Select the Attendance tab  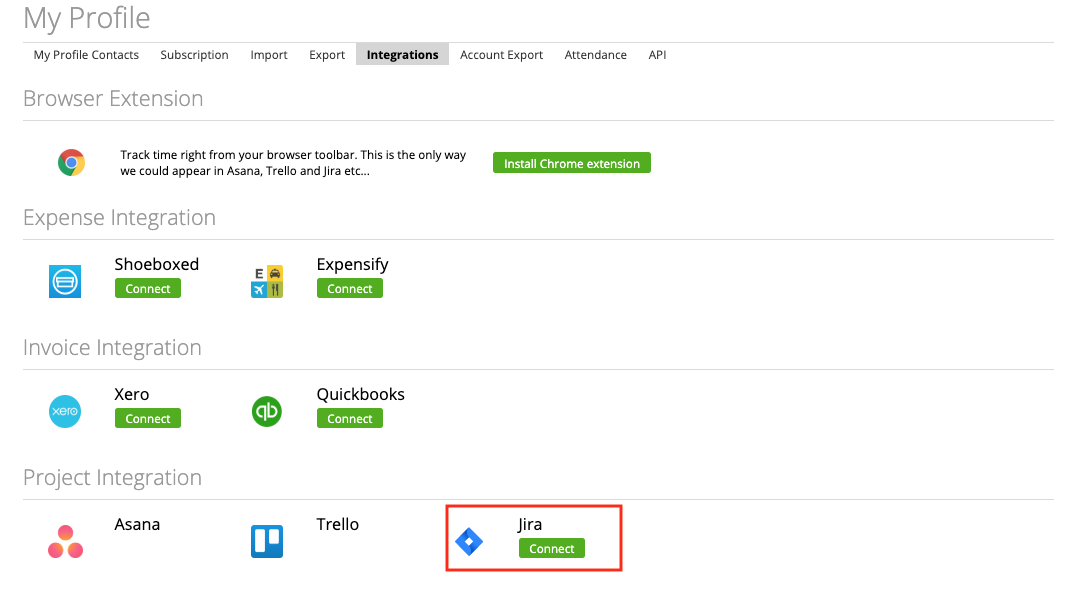tap(595, 55)
